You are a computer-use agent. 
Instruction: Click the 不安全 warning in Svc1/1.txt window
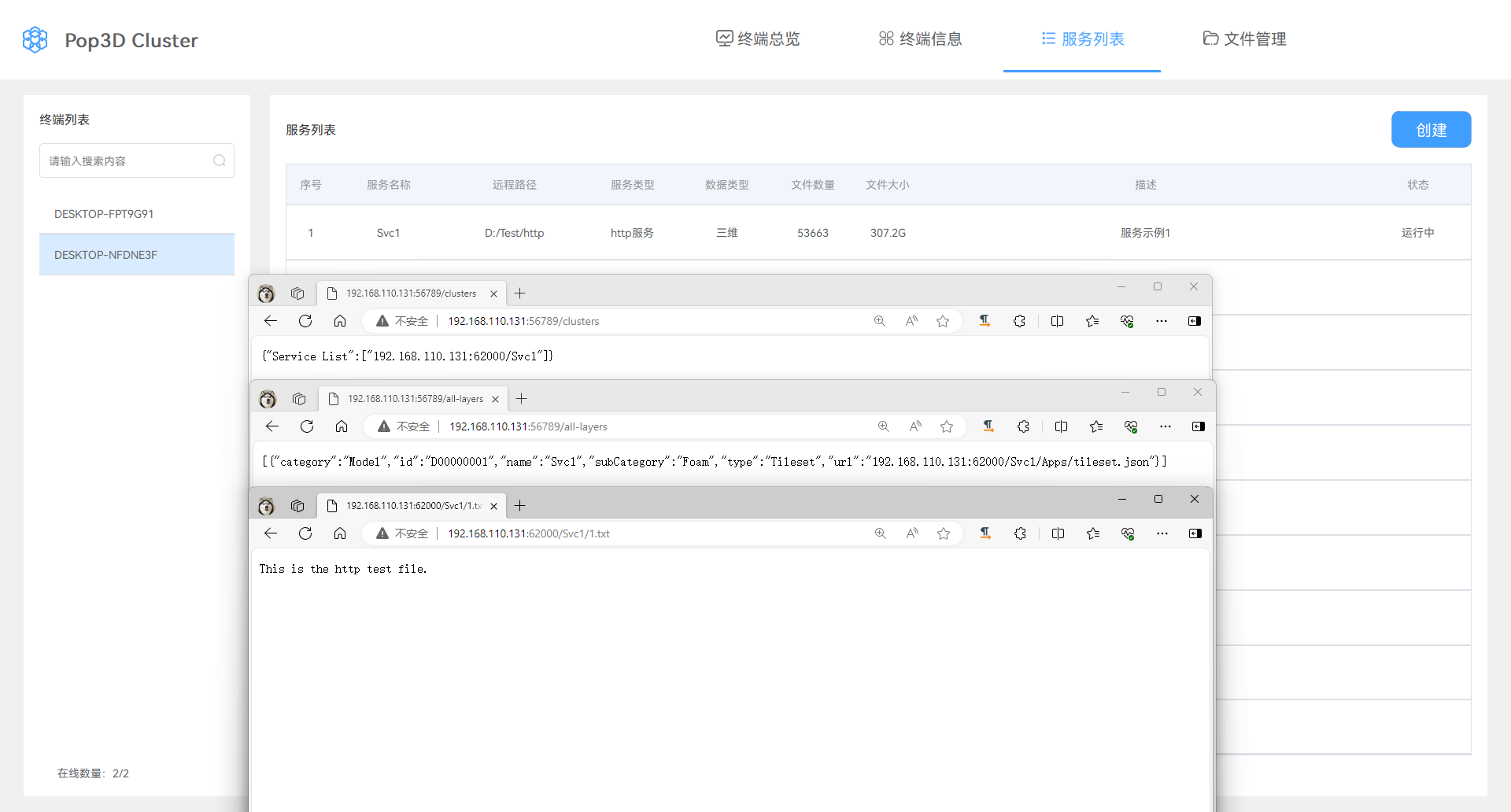402,533
